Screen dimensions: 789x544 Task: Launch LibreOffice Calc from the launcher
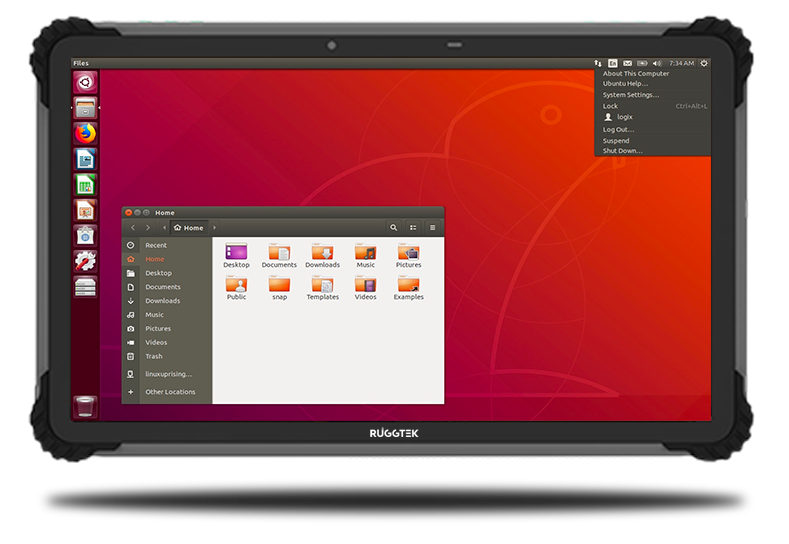pos(85,184)
